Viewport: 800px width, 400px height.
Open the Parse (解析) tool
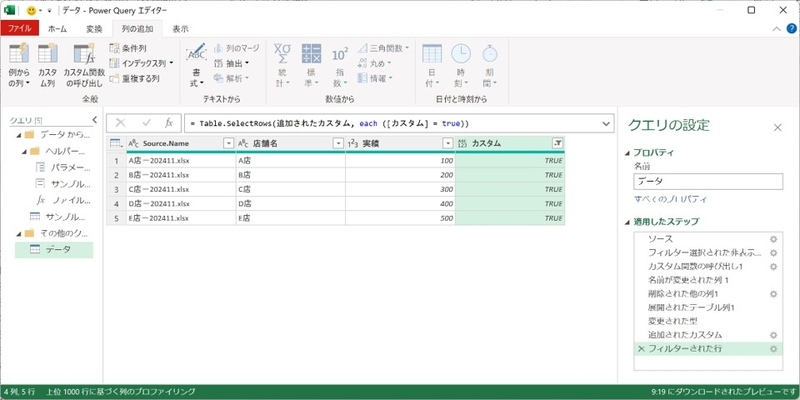tap(231, 78)
